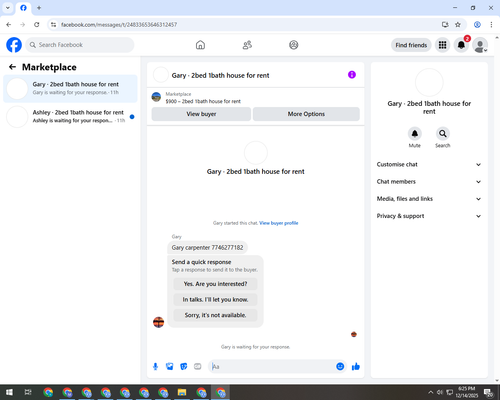Open the Windows Start menu
Image resolution: width=500 pixels, height=400 pixels.
tap(9, 392)
